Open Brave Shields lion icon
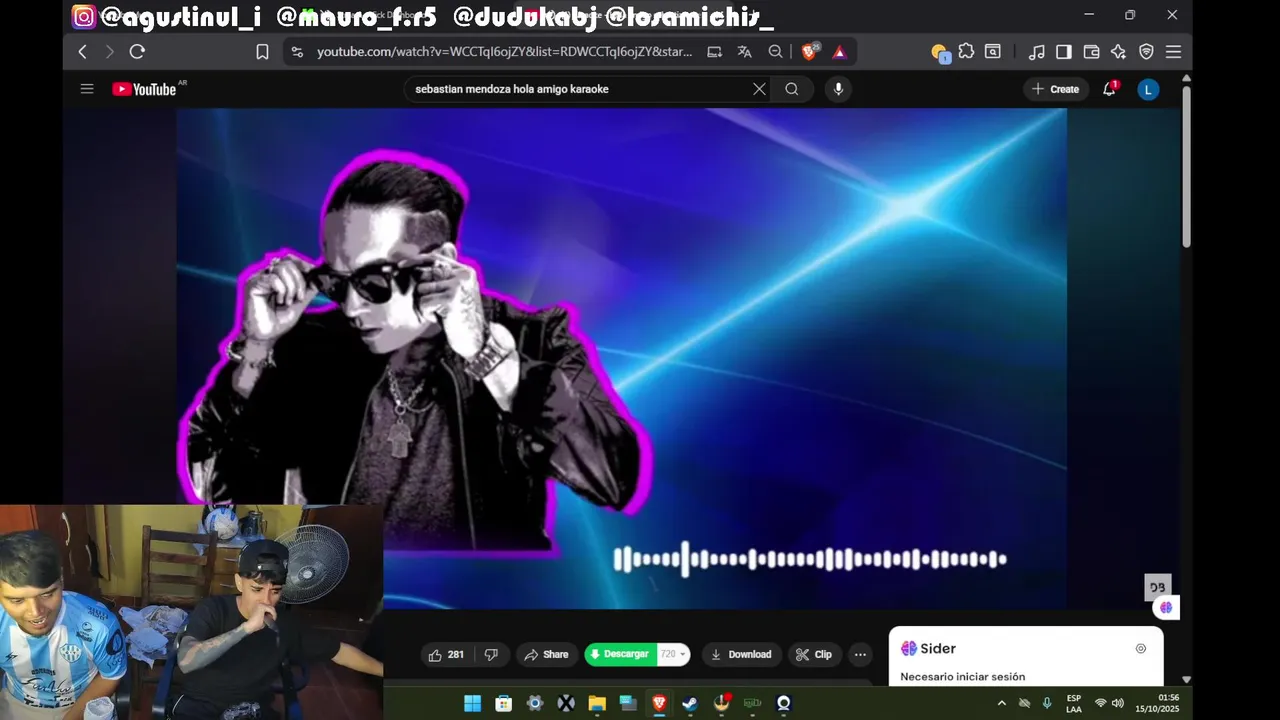This screenshot has width=1280, height=720. pos(809,52)
